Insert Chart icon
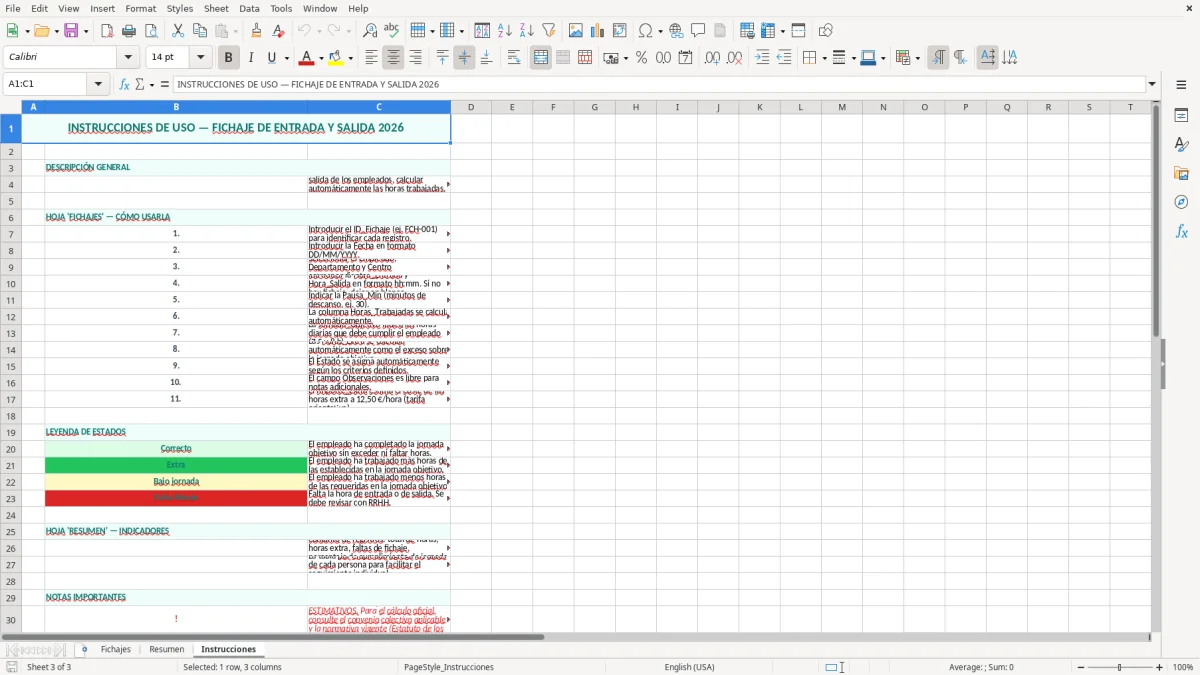Viewport: 1200px width, 675px height. pos(598,31)
